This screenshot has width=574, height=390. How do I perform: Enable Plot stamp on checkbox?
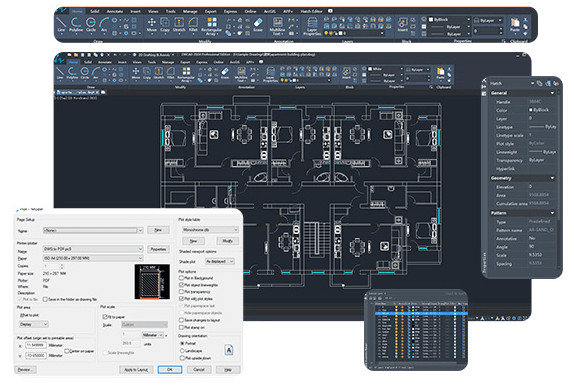pos(181,327)
